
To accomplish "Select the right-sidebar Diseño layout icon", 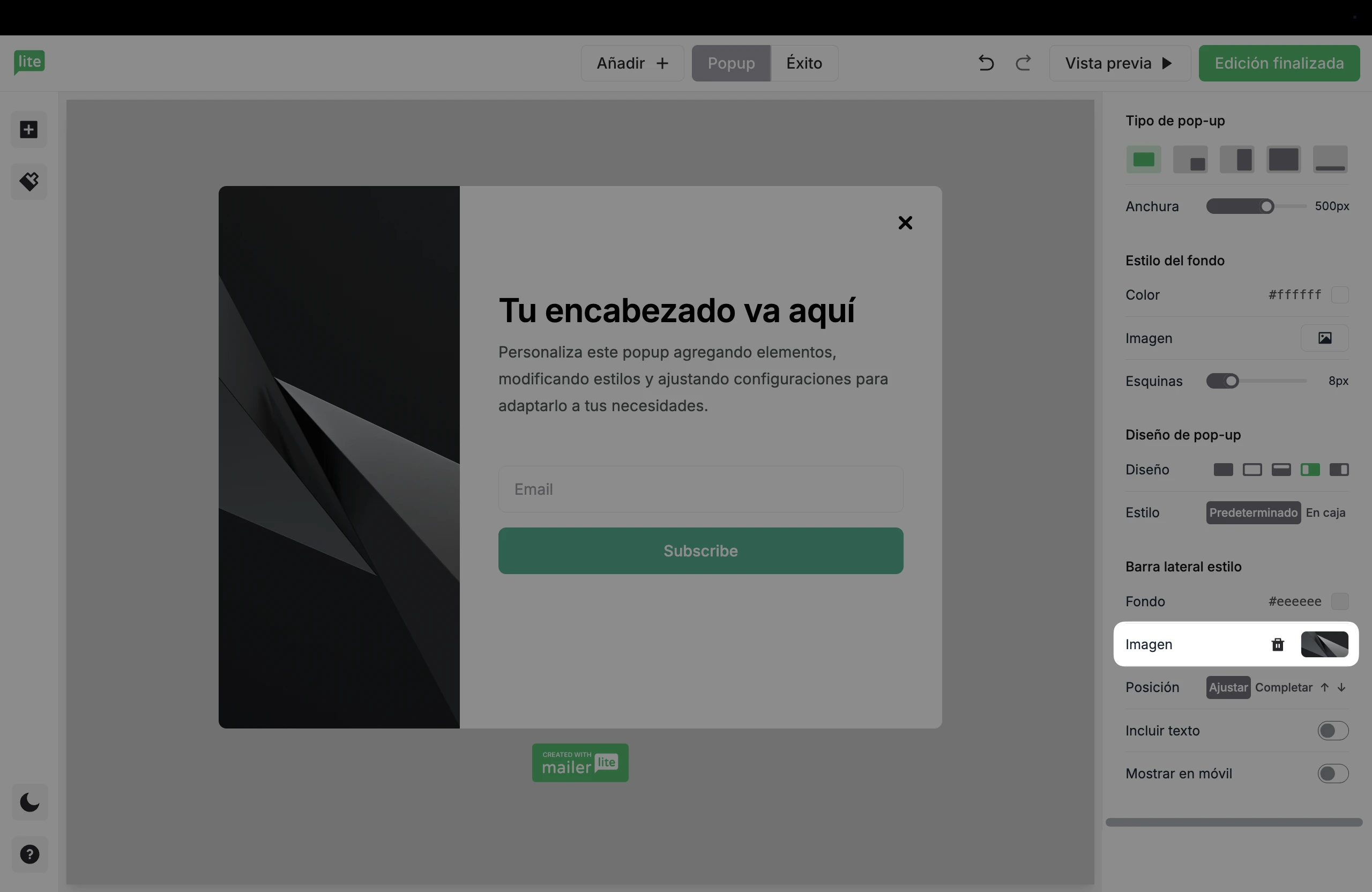I will (1339, 470).
